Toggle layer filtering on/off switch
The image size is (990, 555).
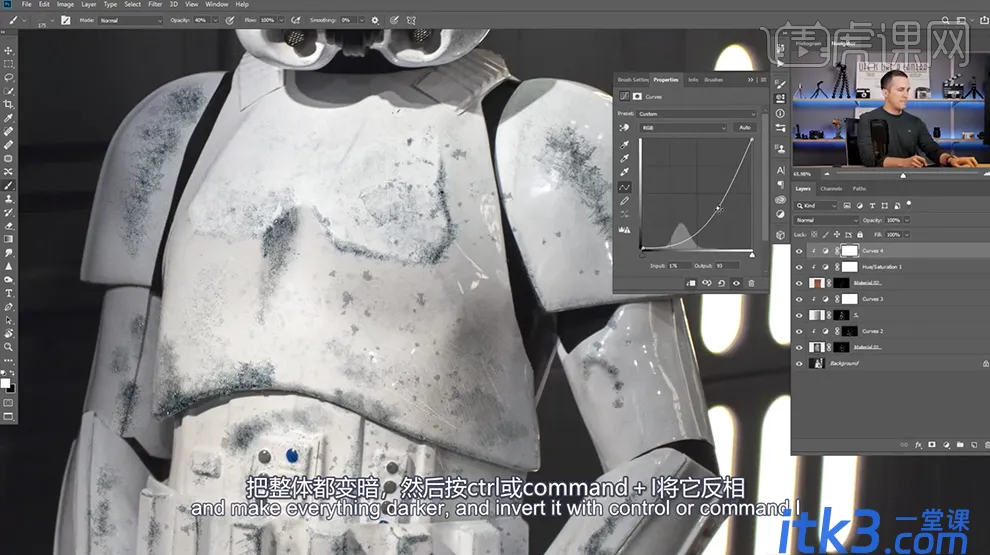pyautogui.click(x=909, y=204)
